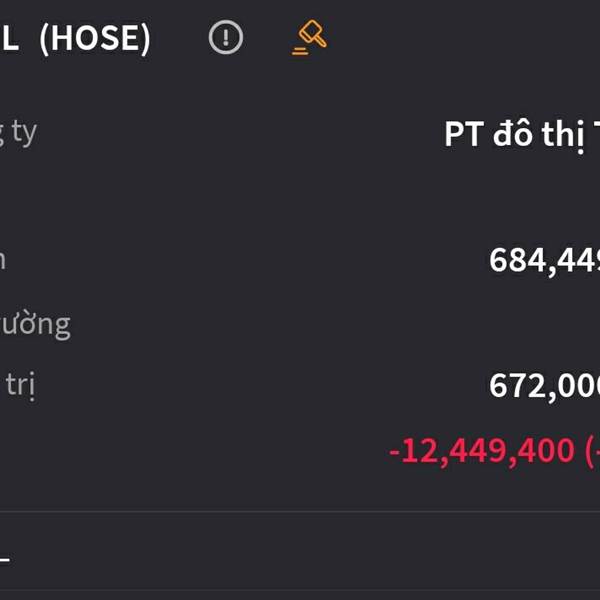Click the header gap between HOSE and info icon
Image resolution: width=600 pixels, height=600 pixels.
tap(179, 38)
